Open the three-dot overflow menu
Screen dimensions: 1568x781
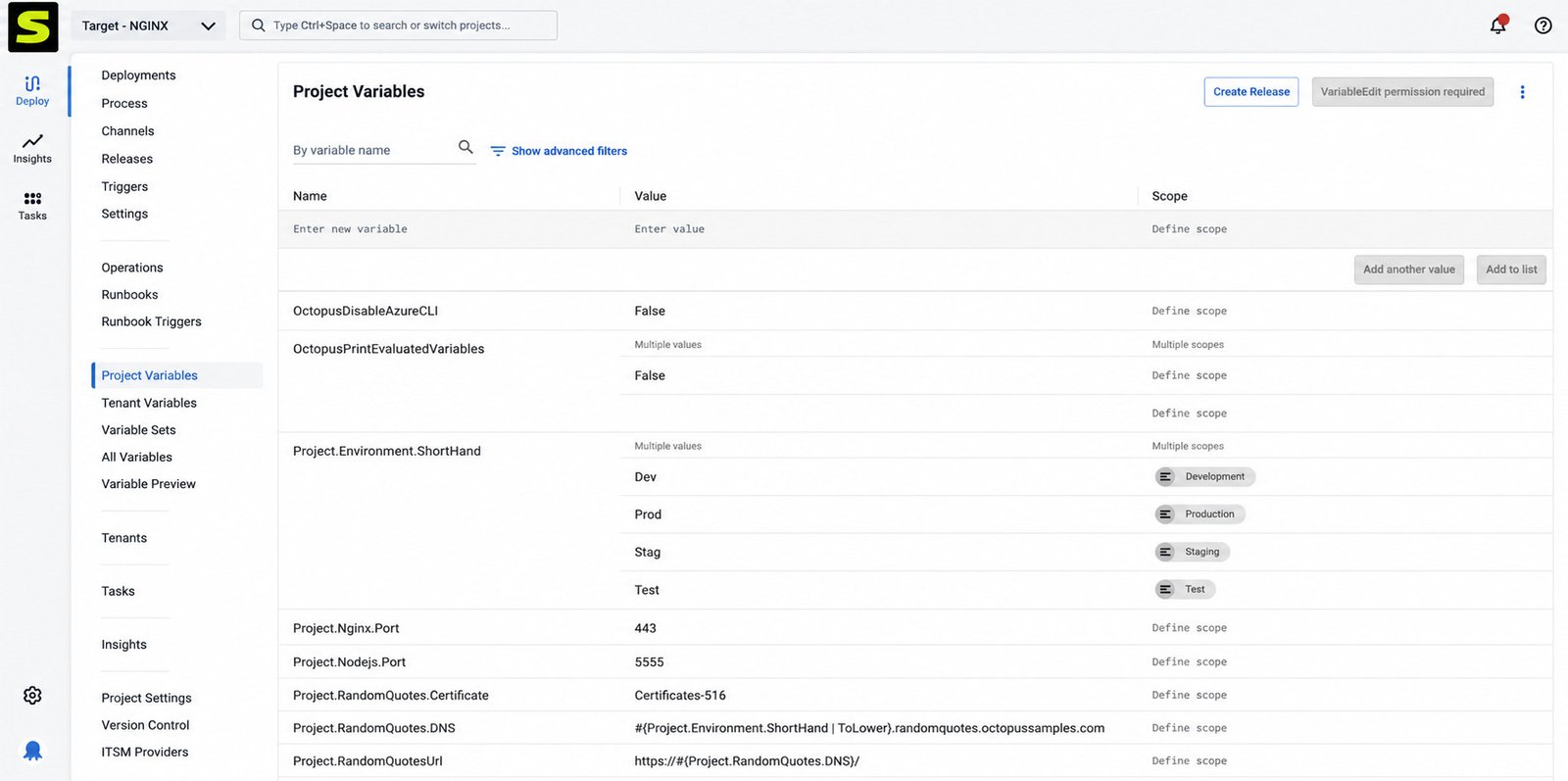[1522, 92]
